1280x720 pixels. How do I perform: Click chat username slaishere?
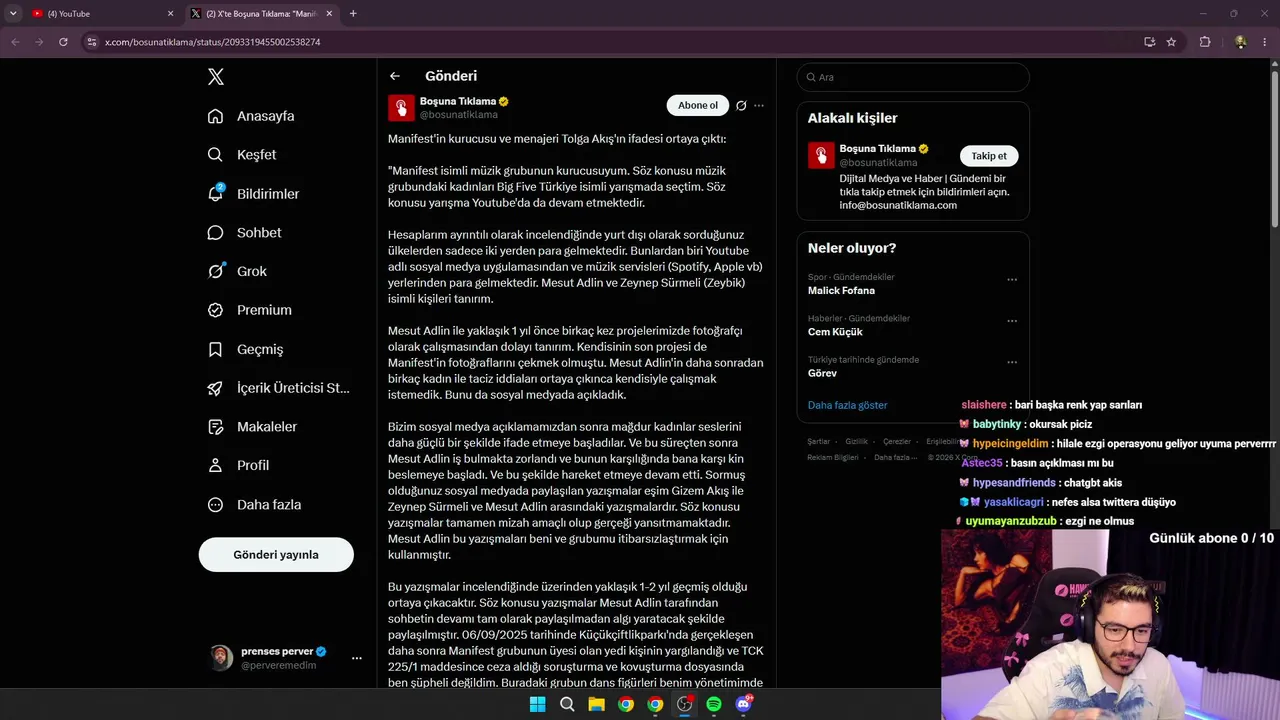(x=984, y=405)
